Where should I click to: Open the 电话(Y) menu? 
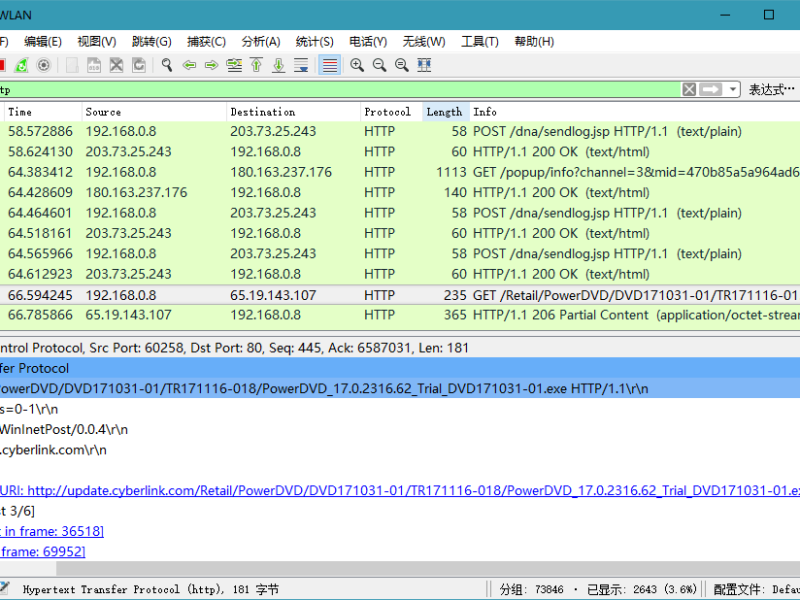368,41
